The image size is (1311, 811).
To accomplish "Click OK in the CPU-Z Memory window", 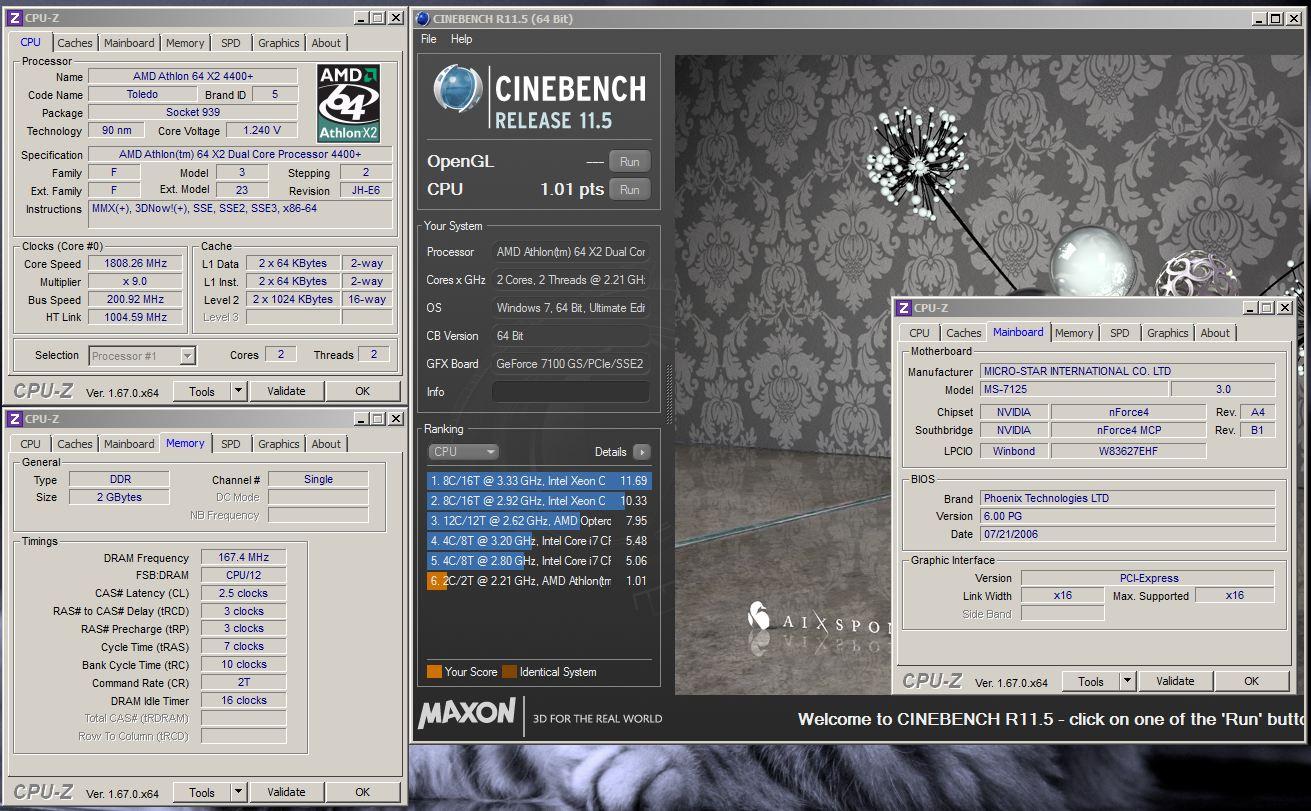I will (x=363, y=792).
